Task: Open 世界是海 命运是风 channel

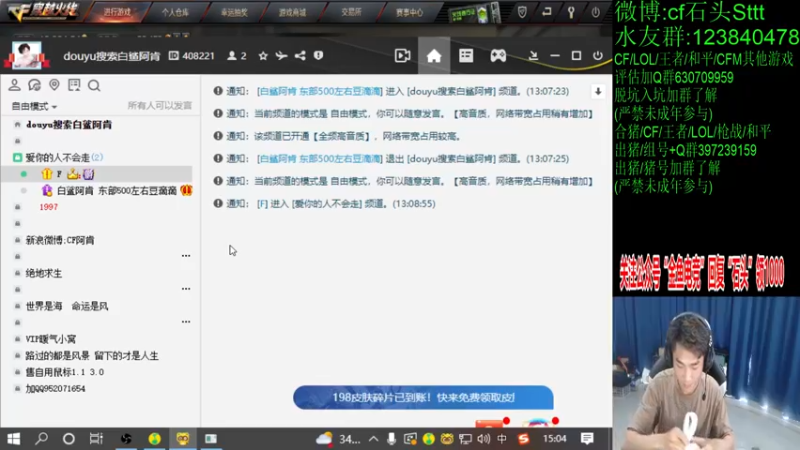Action: click(67, 306)
